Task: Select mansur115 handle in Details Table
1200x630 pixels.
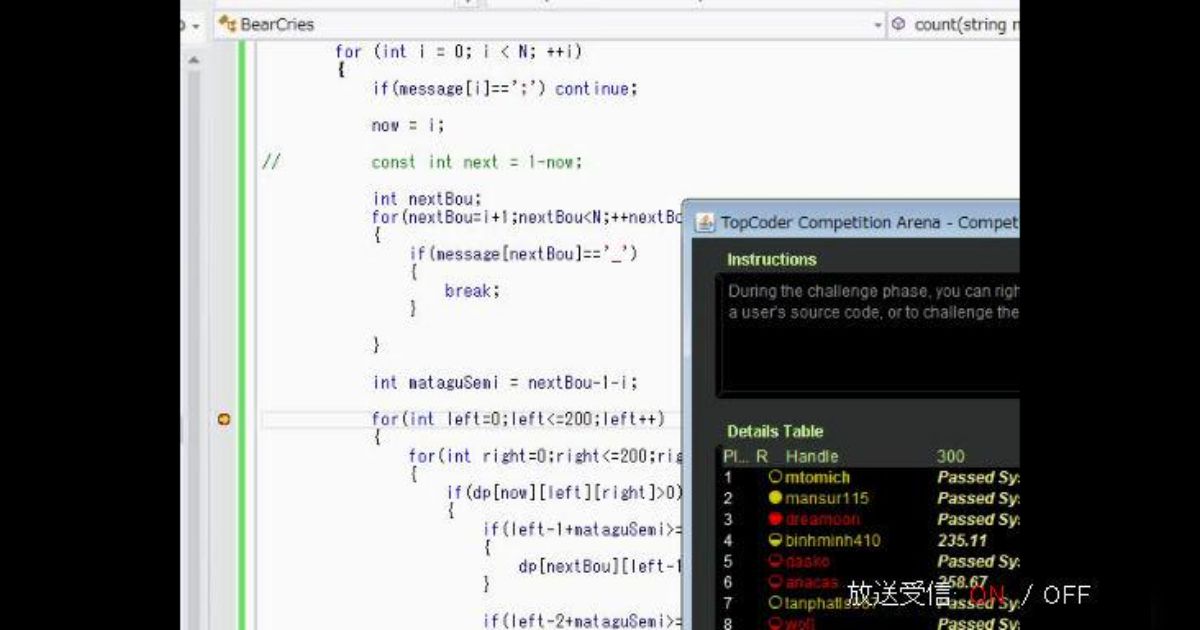Action: (x=826, y=498)
